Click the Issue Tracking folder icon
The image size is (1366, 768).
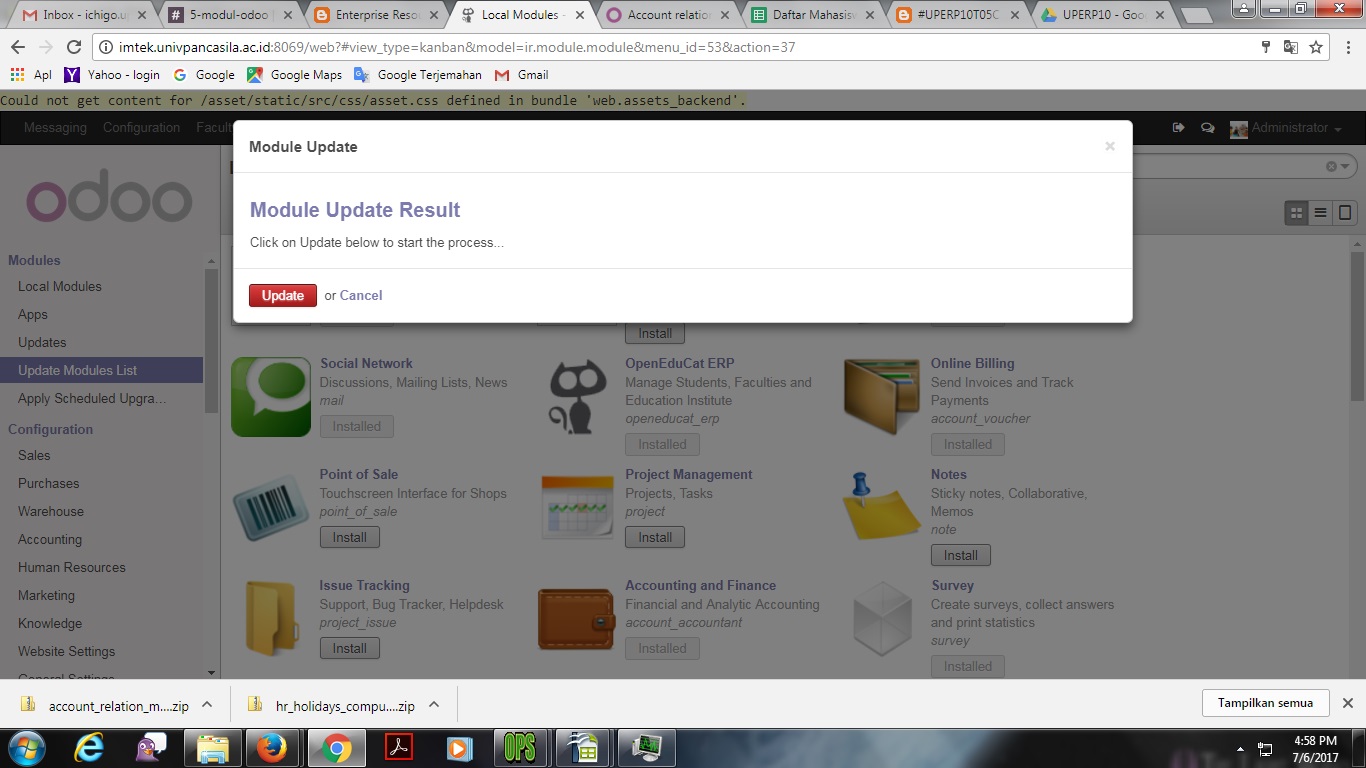(x=272, y=619)
